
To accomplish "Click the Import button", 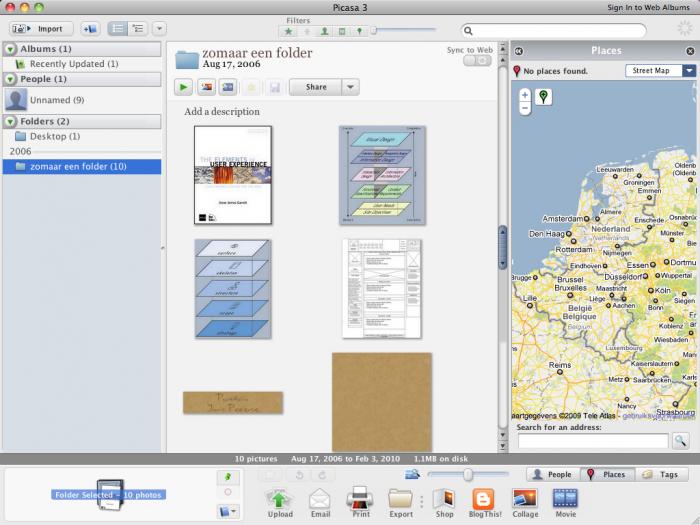I will [x=41, y=29].
